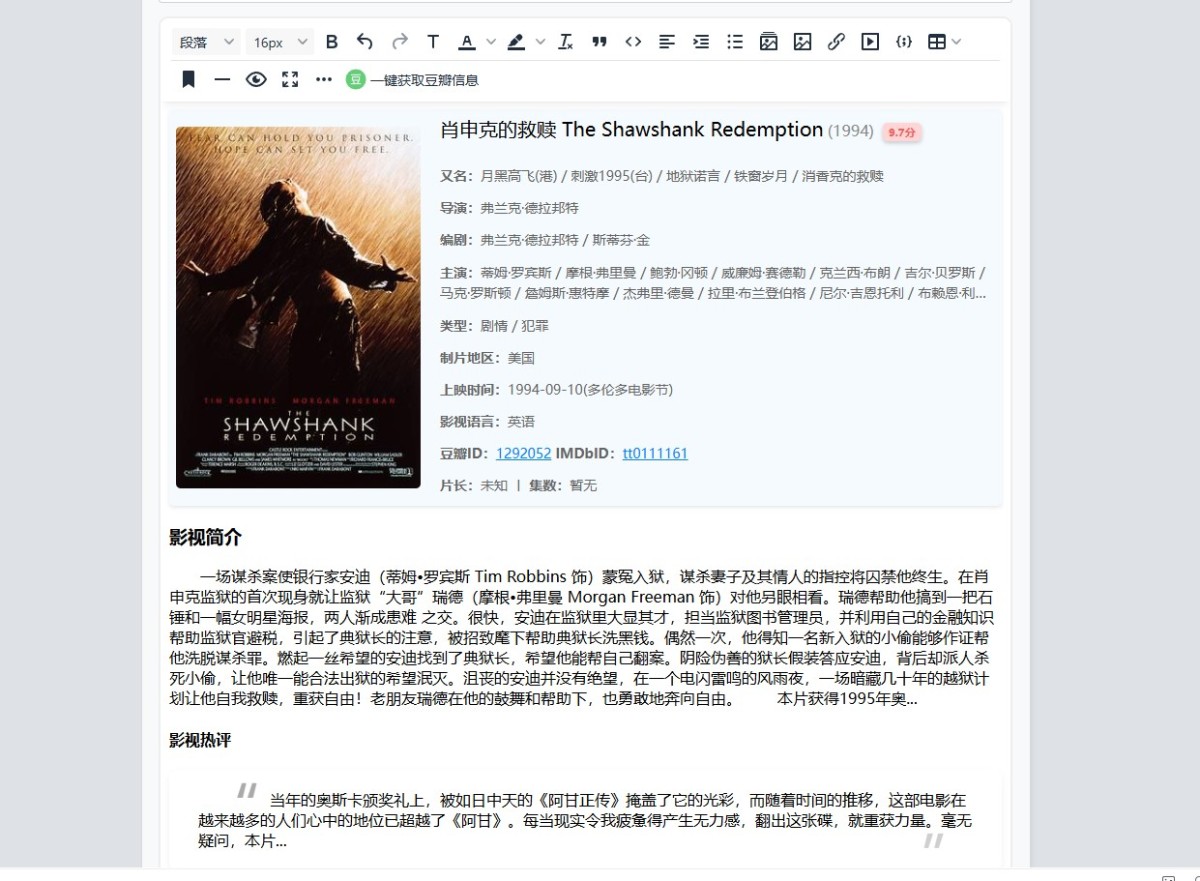Screen dimensions: 1200x881
Task: Increase paragraph indent
Action: [701, 42]
